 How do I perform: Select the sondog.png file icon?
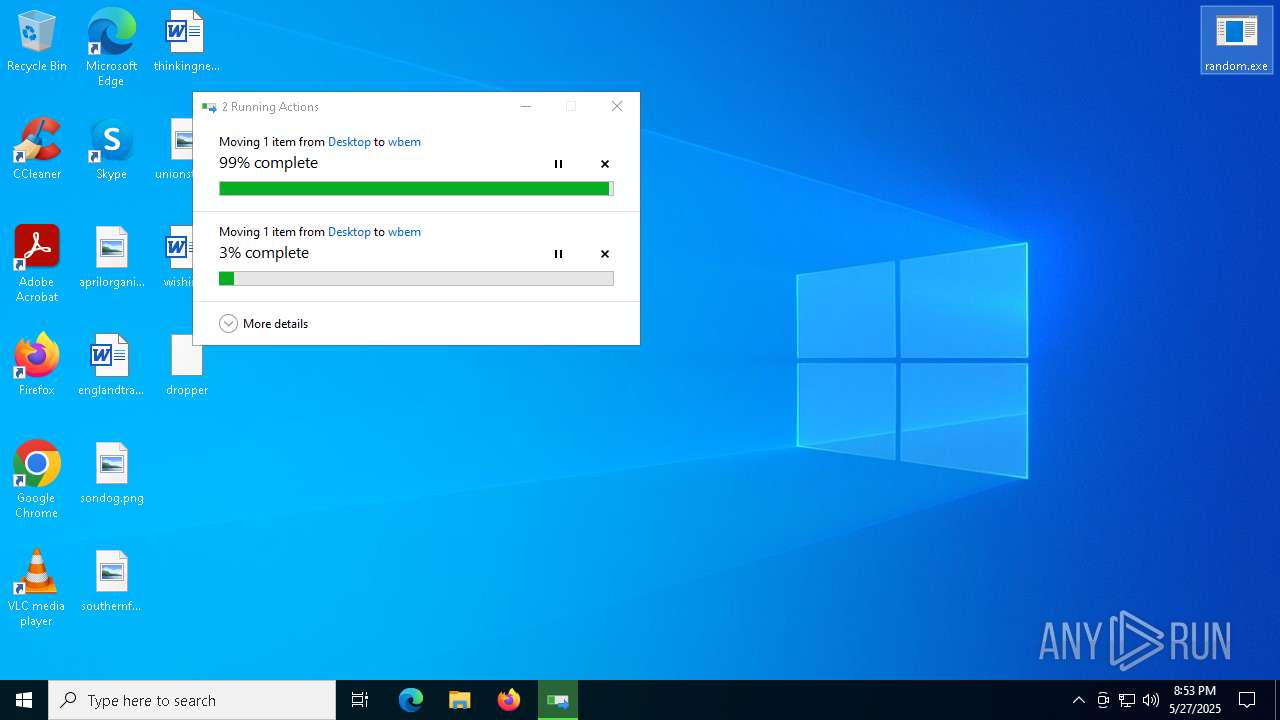click(112, 473)
